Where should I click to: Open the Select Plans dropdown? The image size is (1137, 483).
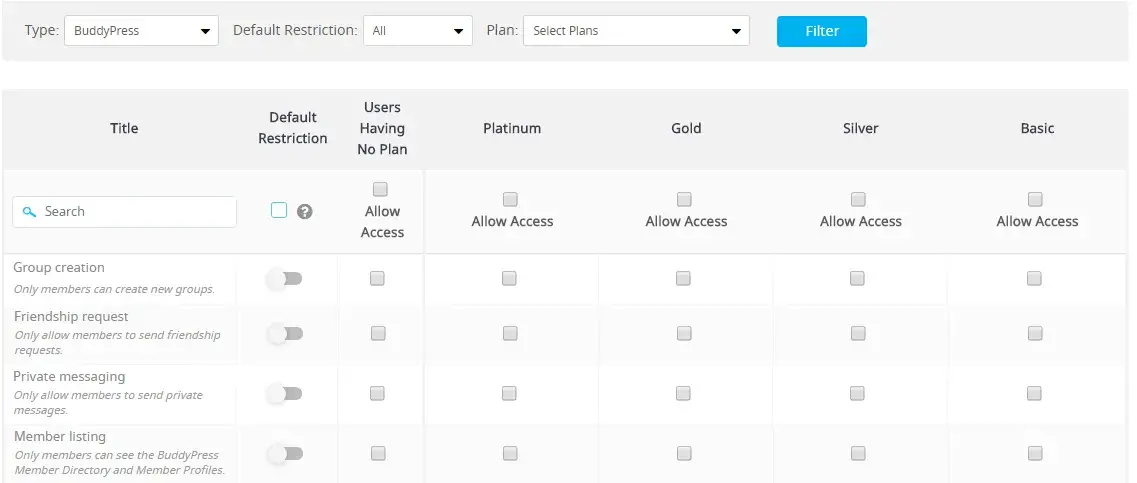tap(636, 31)
